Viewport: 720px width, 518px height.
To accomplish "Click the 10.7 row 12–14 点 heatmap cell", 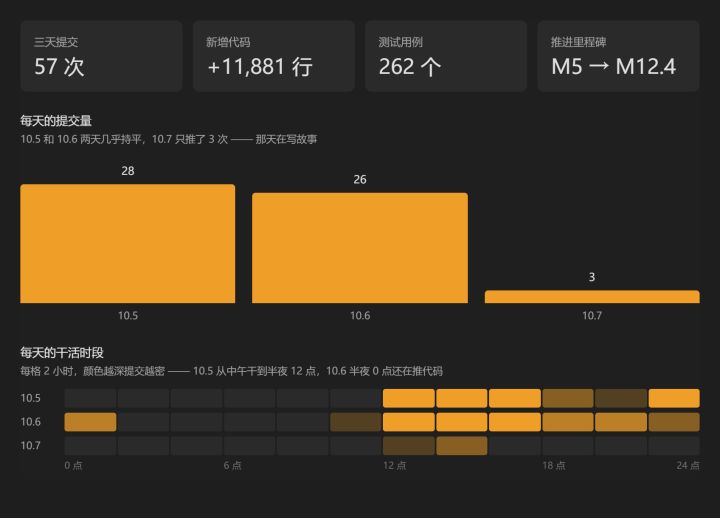I will pos(409,446).
